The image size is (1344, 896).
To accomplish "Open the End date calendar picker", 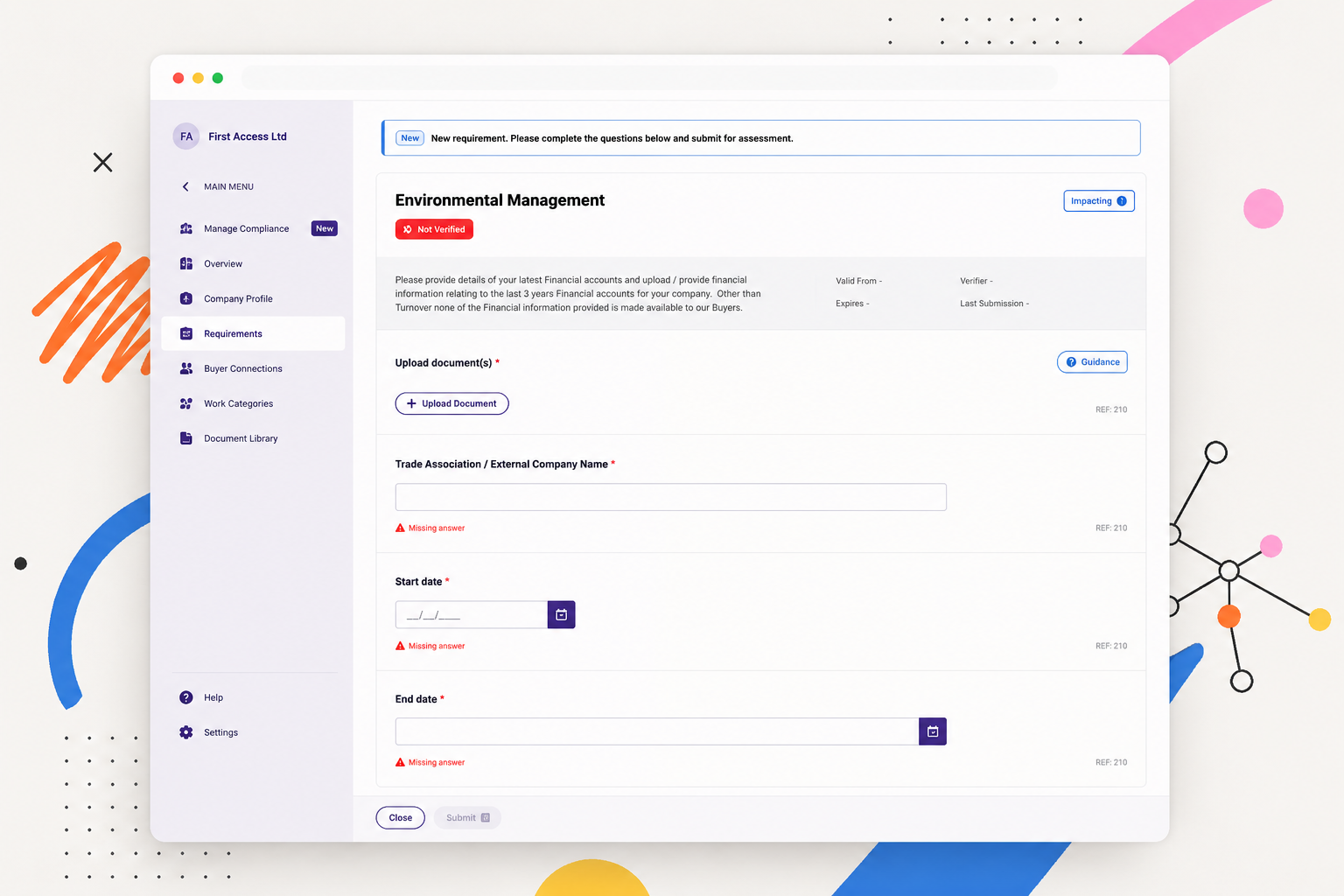I will click(933, 731).
